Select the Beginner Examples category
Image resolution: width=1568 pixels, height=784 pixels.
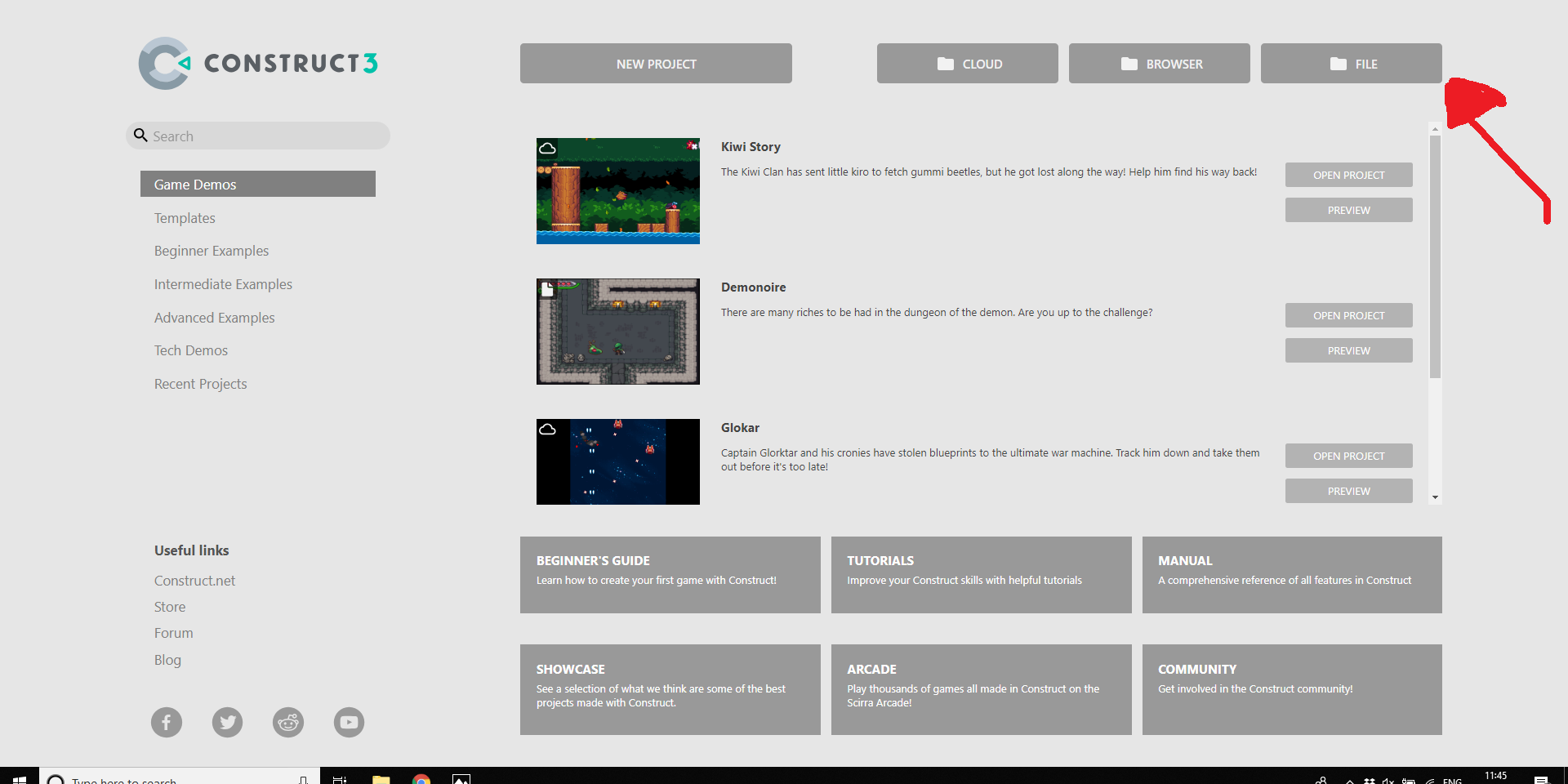pos(212,251)
